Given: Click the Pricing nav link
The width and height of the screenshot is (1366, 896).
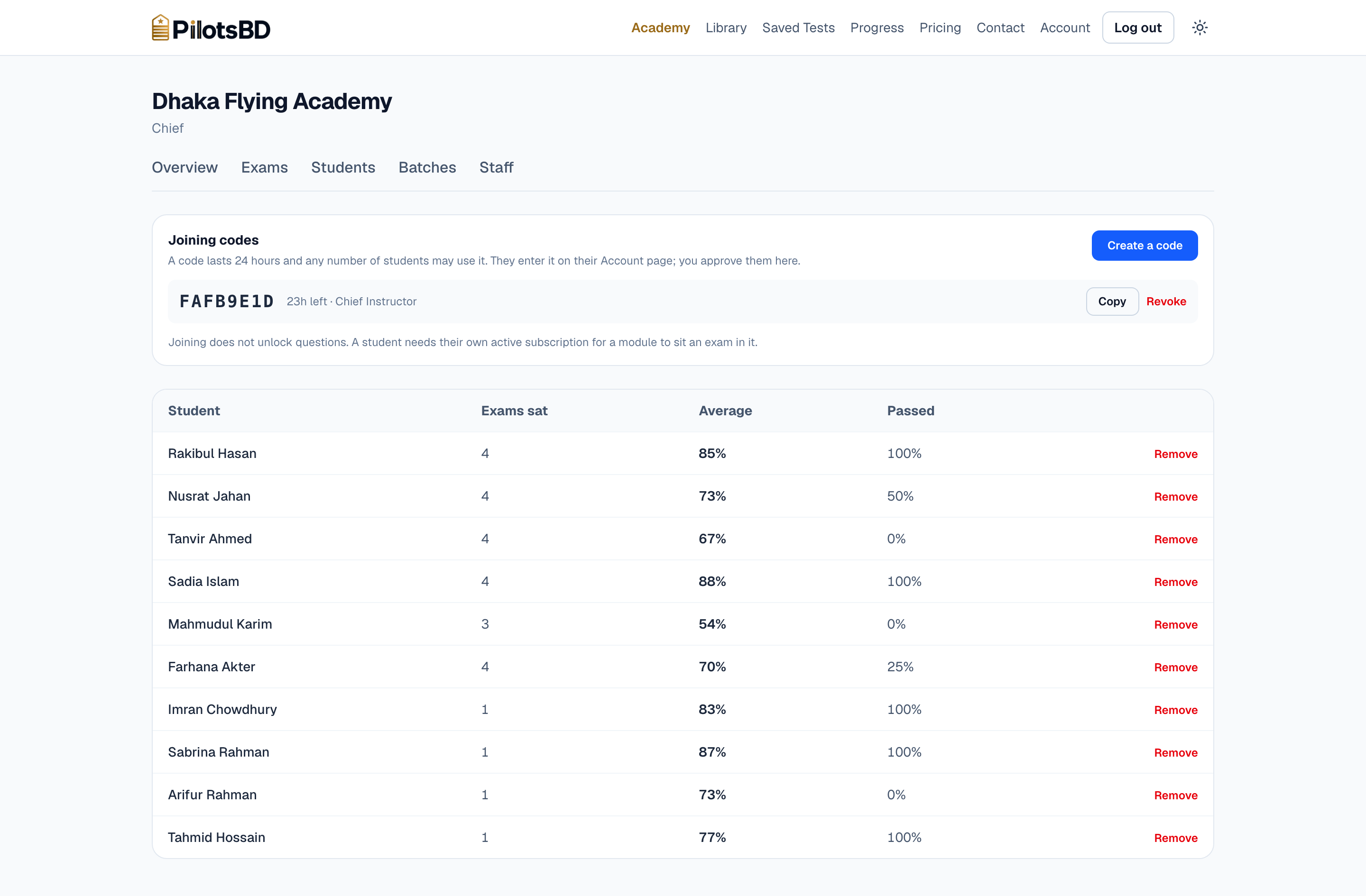Looking at the screenshot, I should [x=940, y=27].
